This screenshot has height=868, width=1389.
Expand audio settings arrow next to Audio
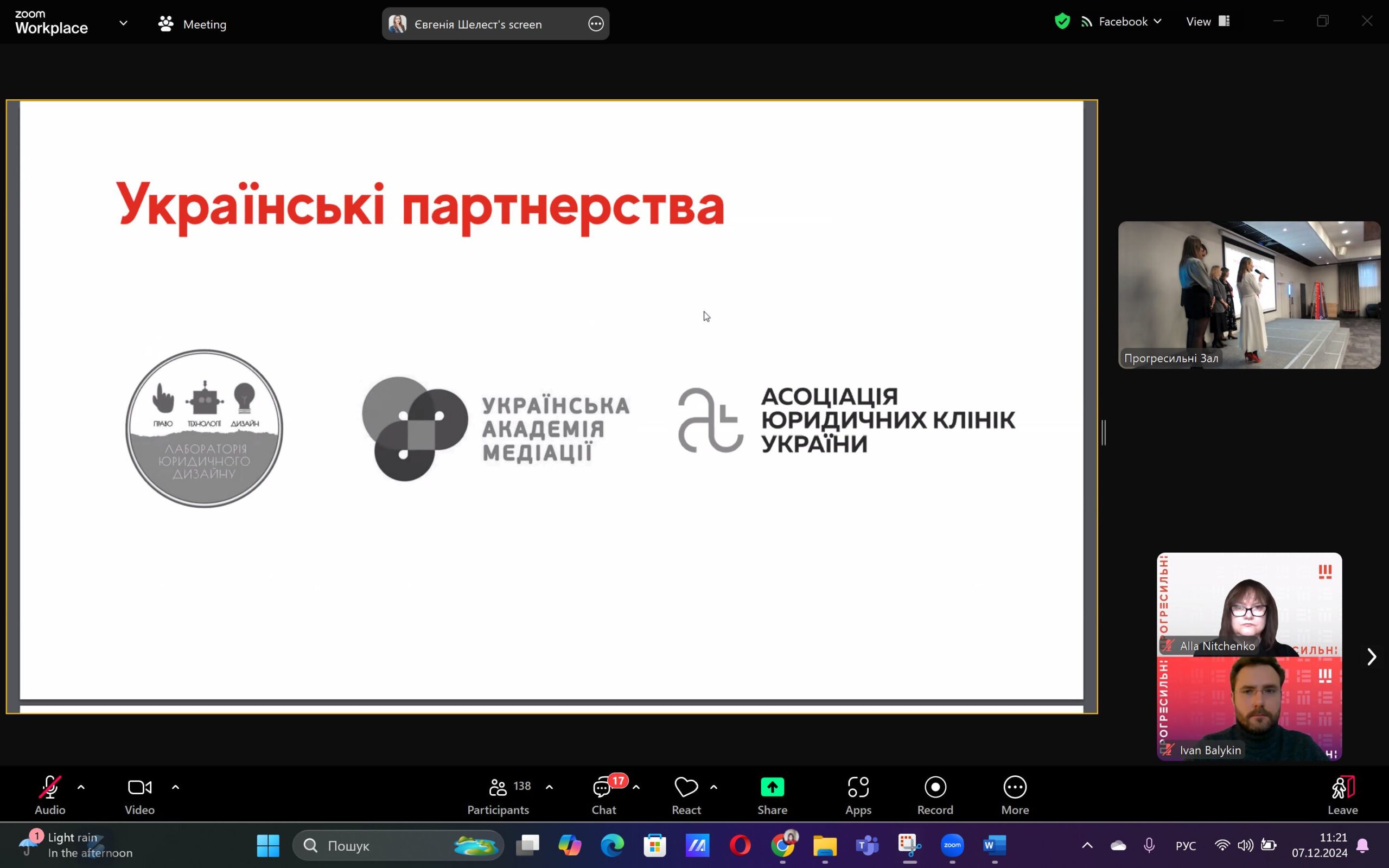pyautogui.click(x=81, y=787)
